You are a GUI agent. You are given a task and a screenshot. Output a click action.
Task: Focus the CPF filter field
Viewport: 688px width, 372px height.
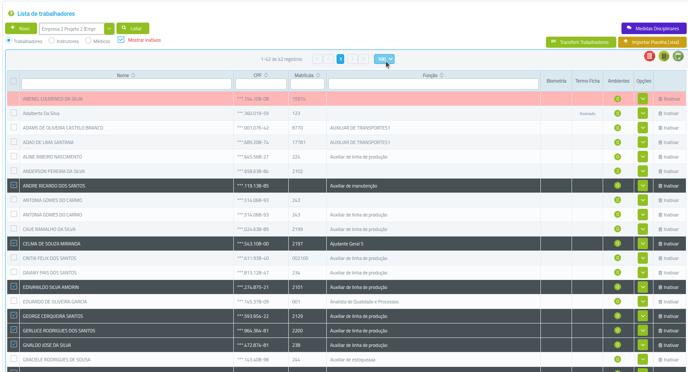[261, 84]
